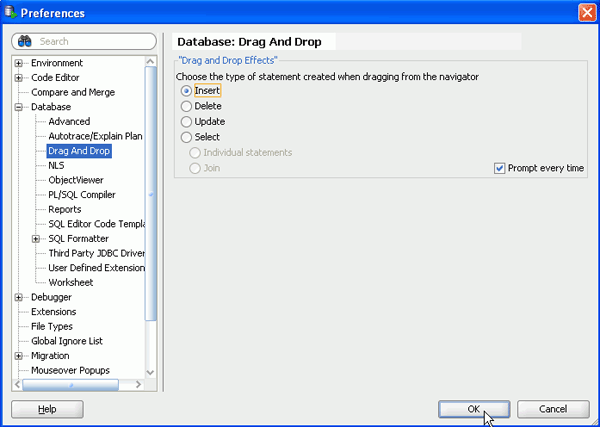Viewport: 600px width, 427px height.
Task: Pick the Join radio option
Action: (195, 168)
